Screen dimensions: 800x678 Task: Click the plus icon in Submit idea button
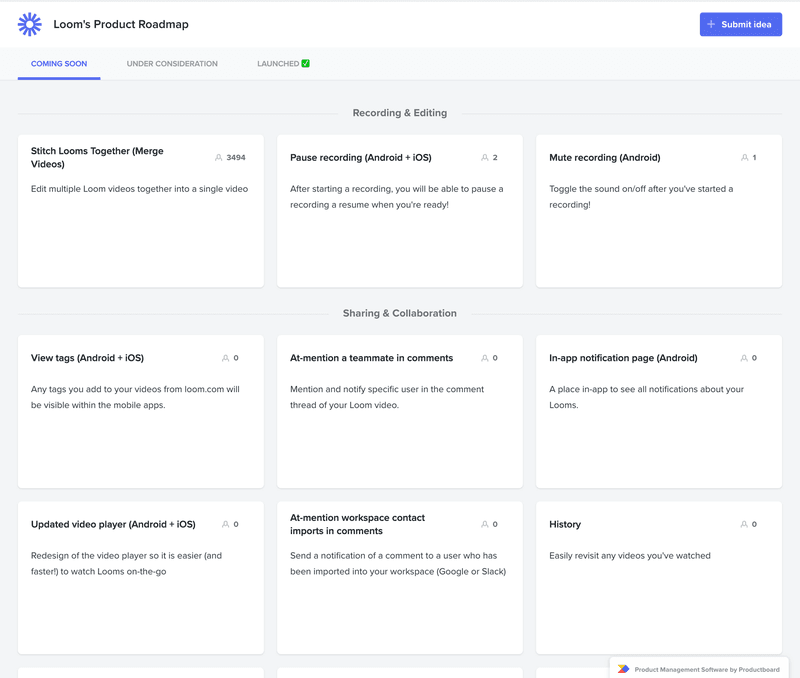pyautogui.click(x=711, y=24)
